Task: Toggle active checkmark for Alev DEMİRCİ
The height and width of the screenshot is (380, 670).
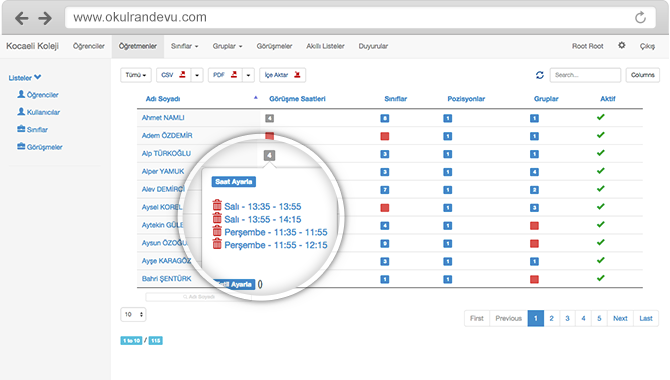Action: 601,189
